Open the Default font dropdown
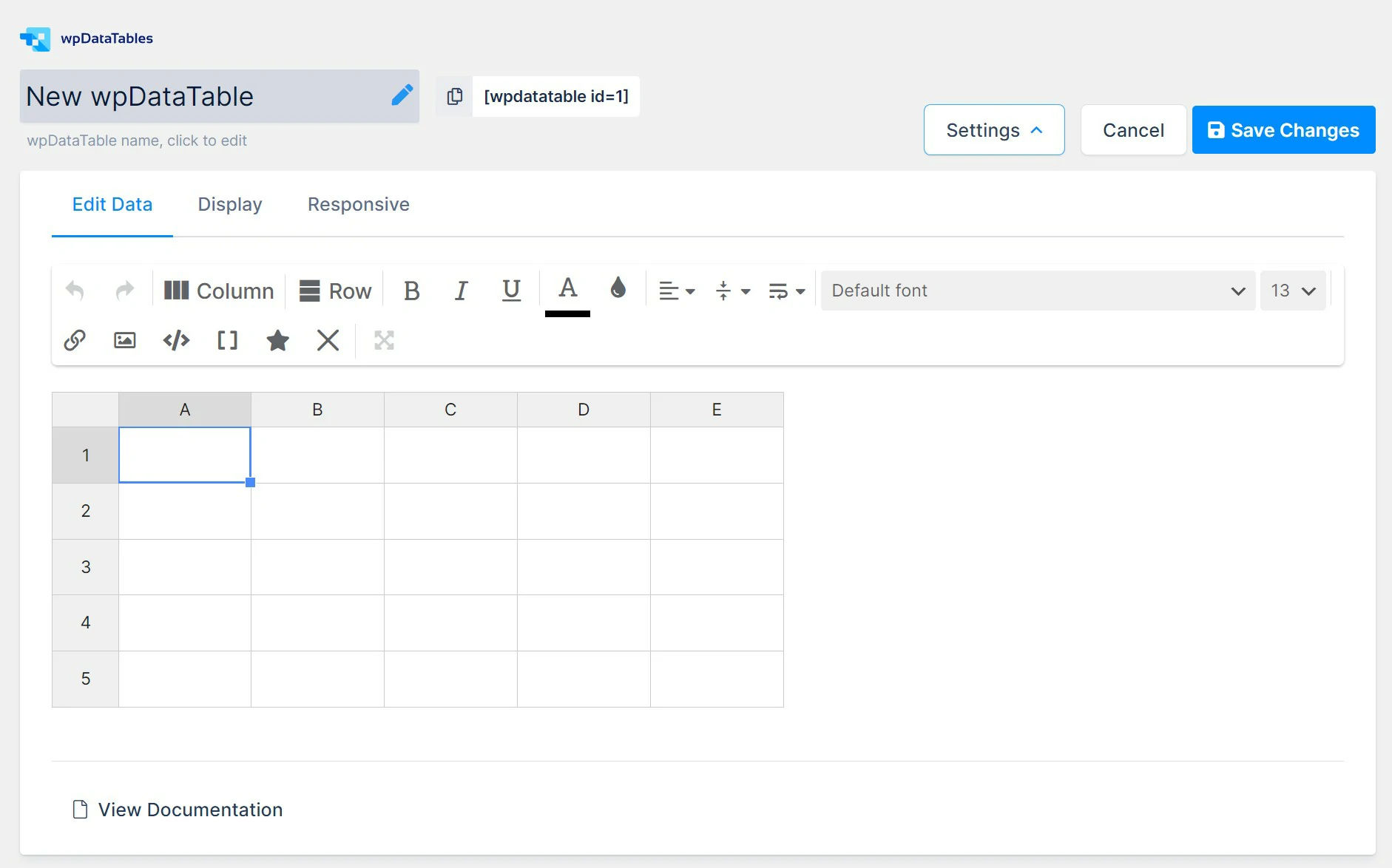 pyautogui.click(x=1038, y=291)
